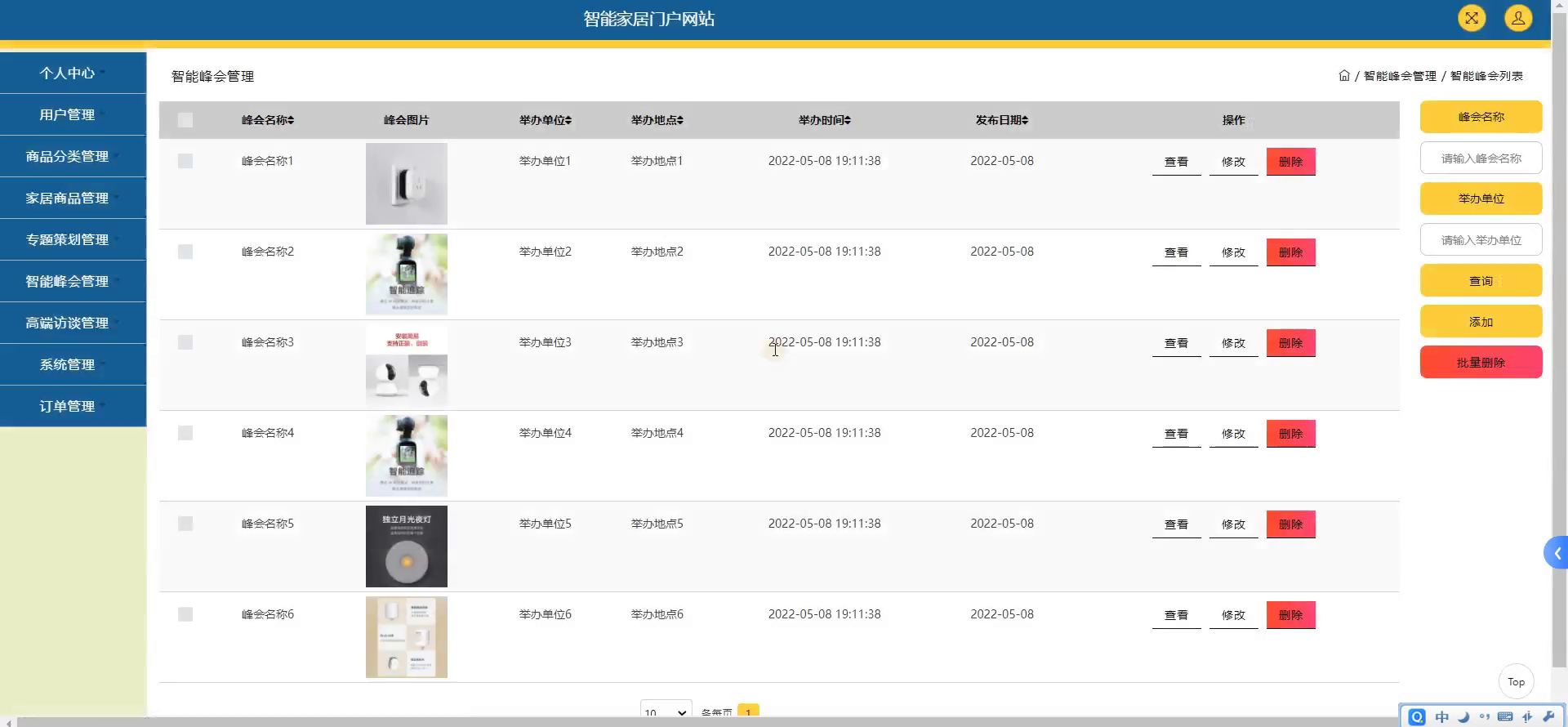Click the red 批量删除 button
Viewport: 1568px width, 727px height.
click(1481, 362)
